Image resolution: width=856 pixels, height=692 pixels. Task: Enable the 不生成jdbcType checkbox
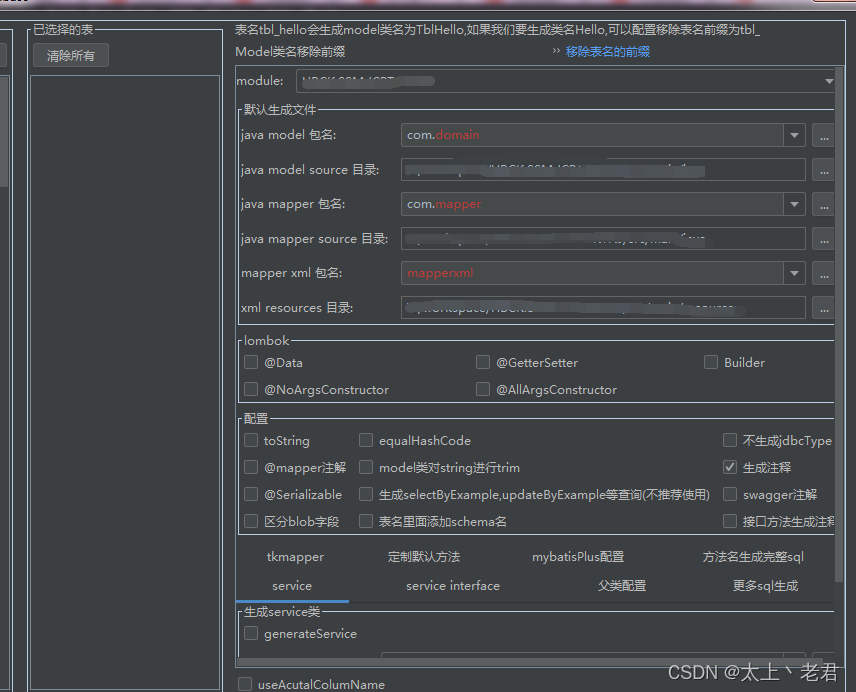click(730, 440)
